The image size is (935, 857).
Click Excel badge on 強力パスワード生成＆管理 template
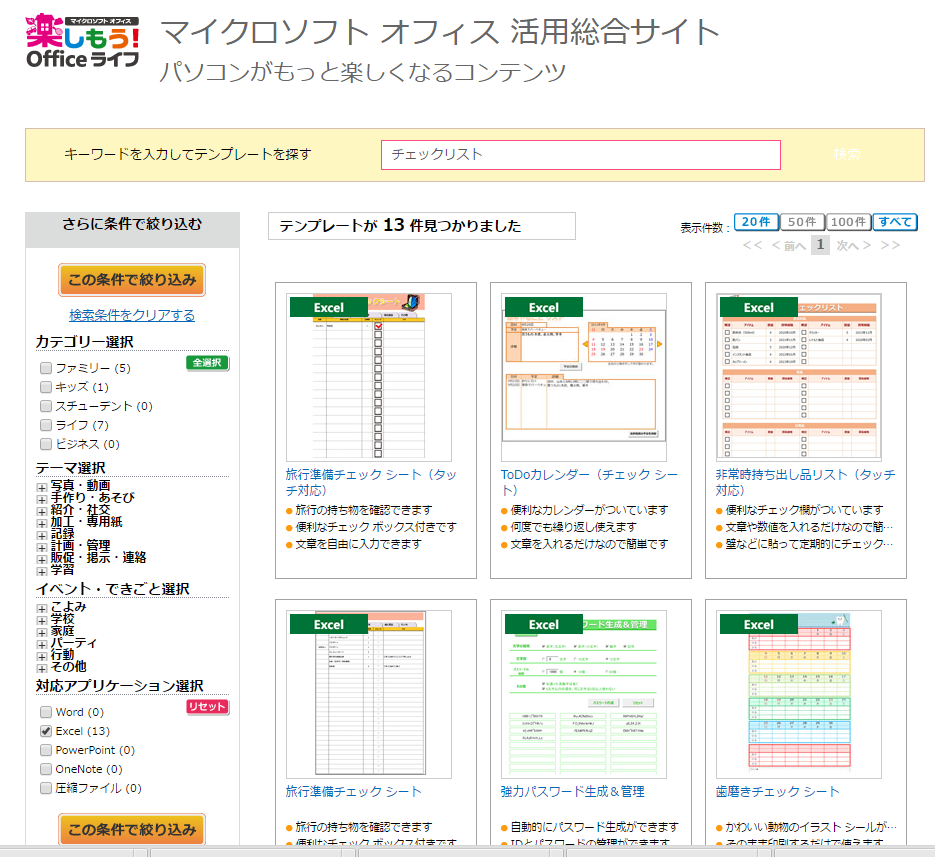tap(544, 624)
